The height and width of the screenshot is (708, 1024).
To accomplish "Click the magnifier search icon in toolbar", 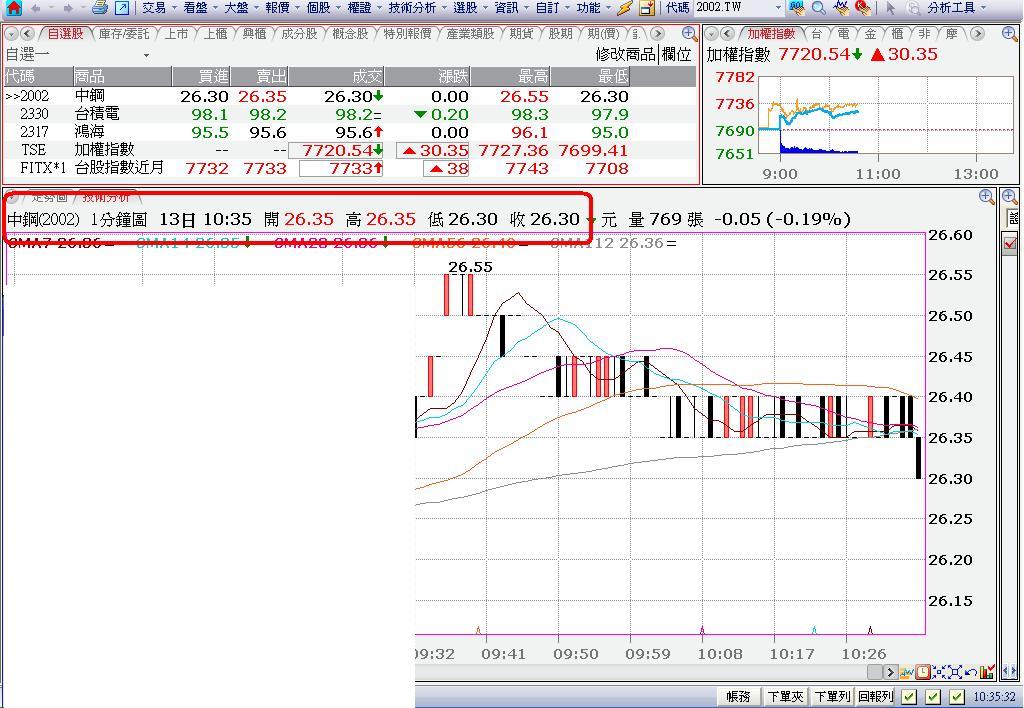I will pyautogui.click(x=818, y=8).
